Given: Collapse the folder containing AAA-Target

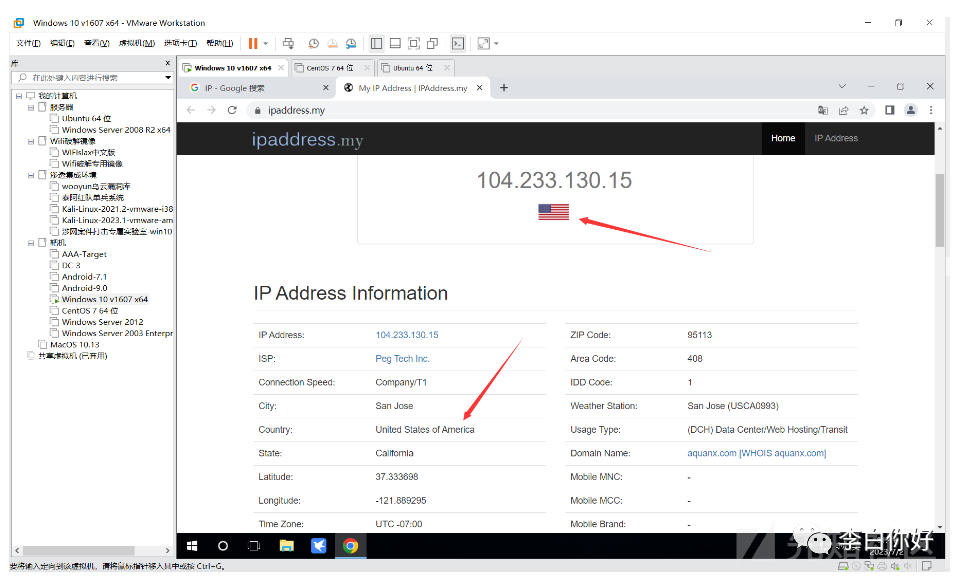Looking at the screenshot, I should 30,243.
